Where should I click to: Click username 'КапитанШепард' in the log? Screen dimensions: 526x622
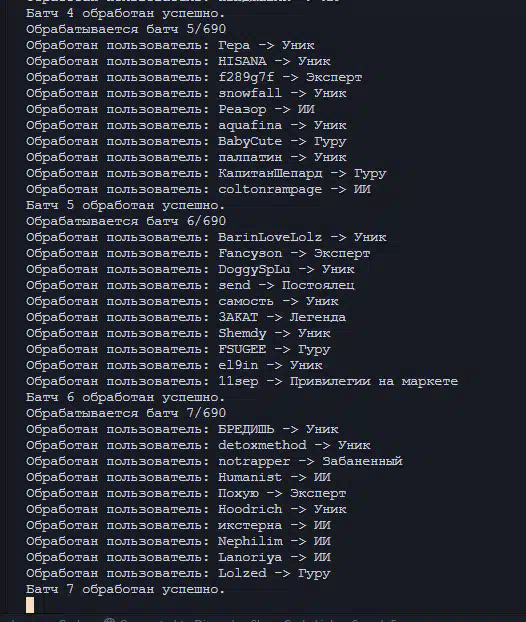coord(270,173)
